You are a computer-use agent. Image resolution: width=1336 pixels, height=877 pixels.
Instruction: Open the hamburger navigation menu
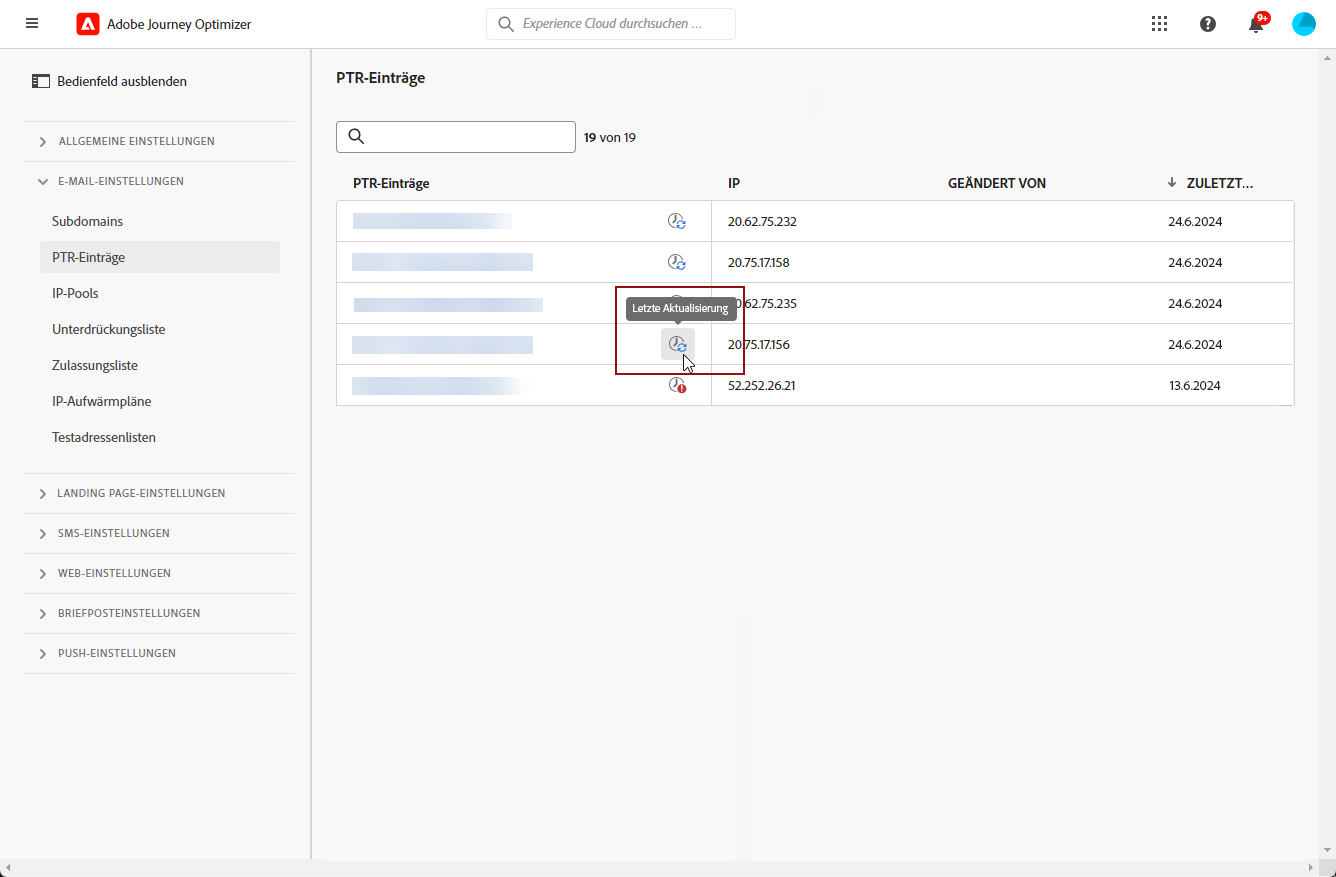(32, 23)
